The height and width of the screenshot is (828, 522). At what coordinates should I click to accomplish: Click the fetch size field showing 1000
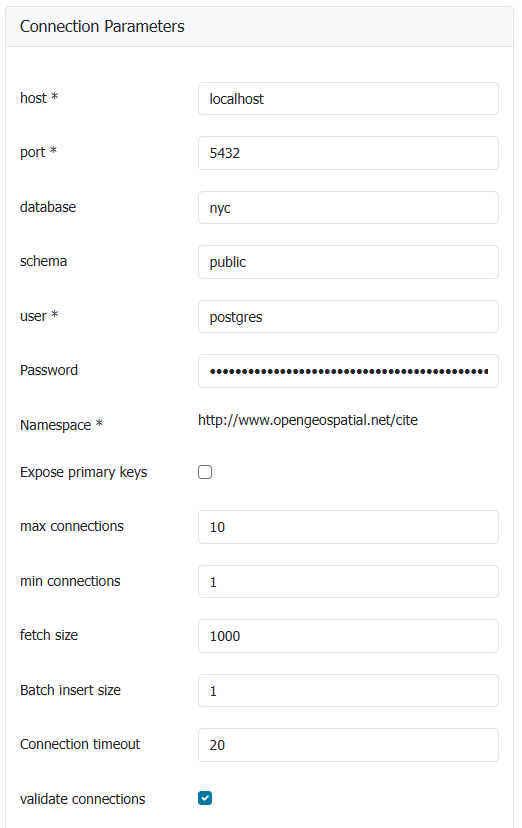pyautogui.click(x=348, y=636)
